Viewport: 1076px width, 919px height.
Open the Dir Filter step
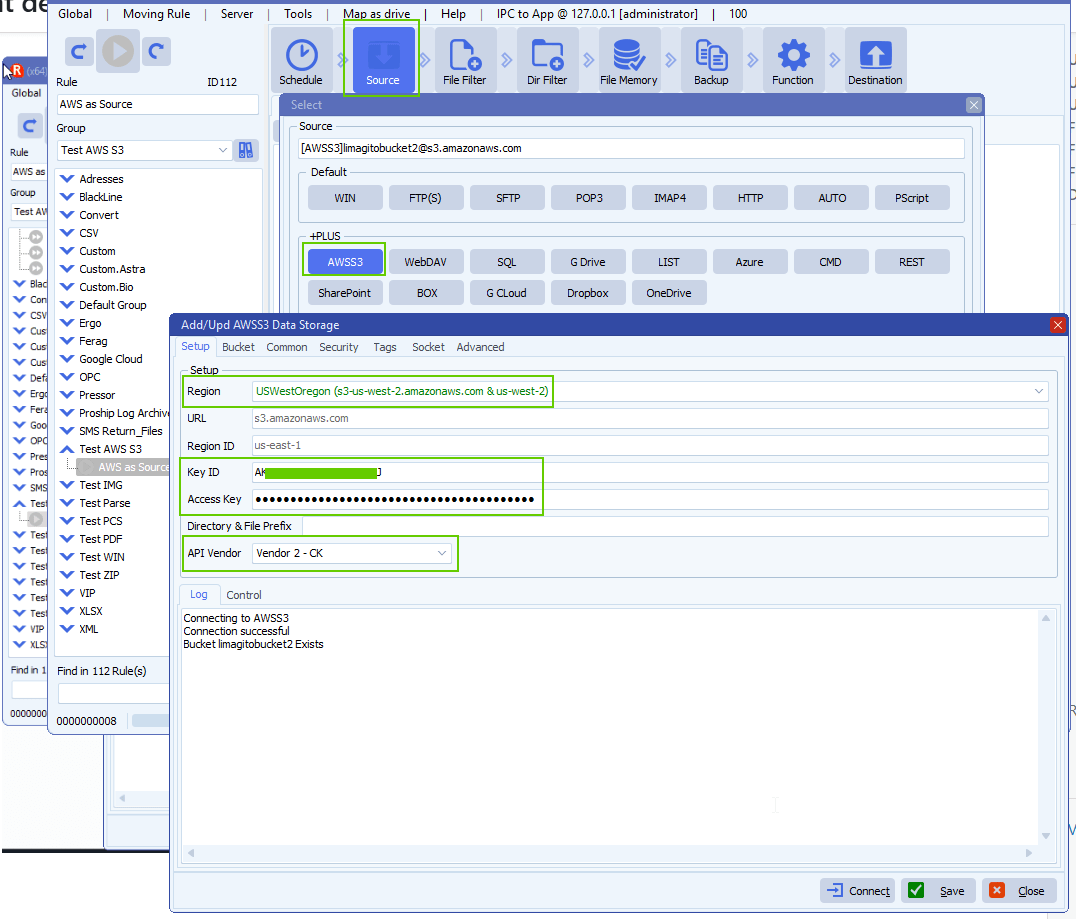coord(547,60)
